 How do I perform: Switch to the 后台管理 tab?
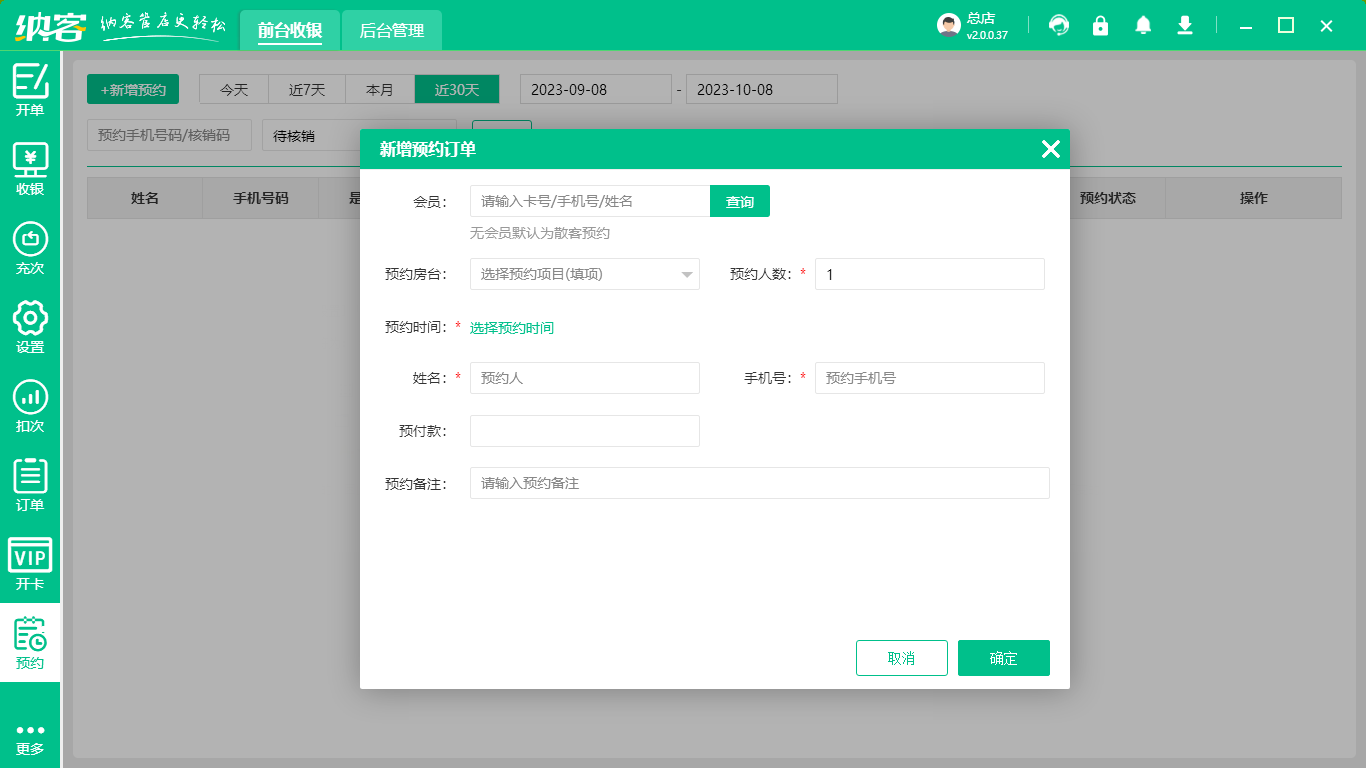(391, 31)
